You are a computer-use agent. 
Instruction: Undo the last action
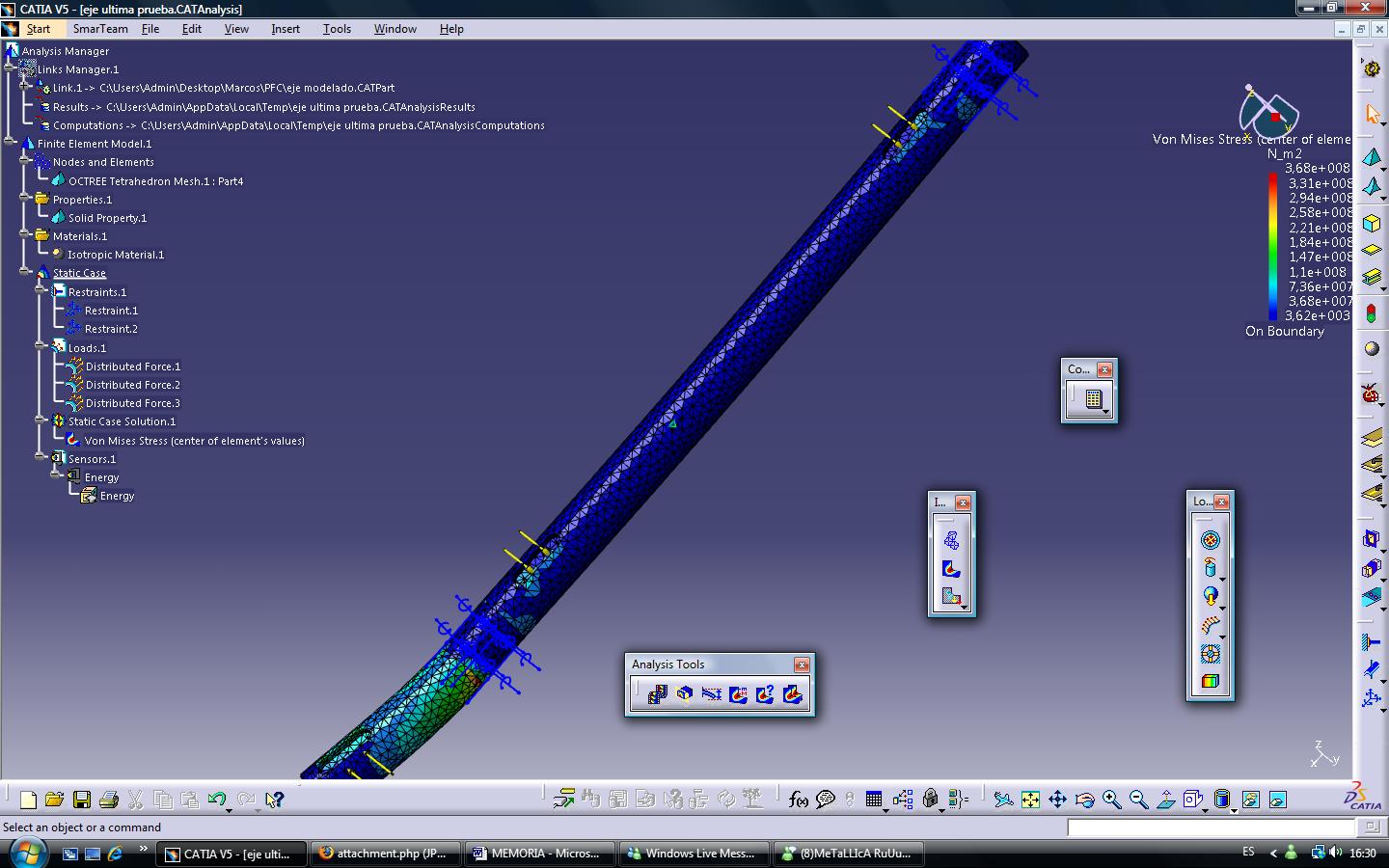tap(217, 800)
